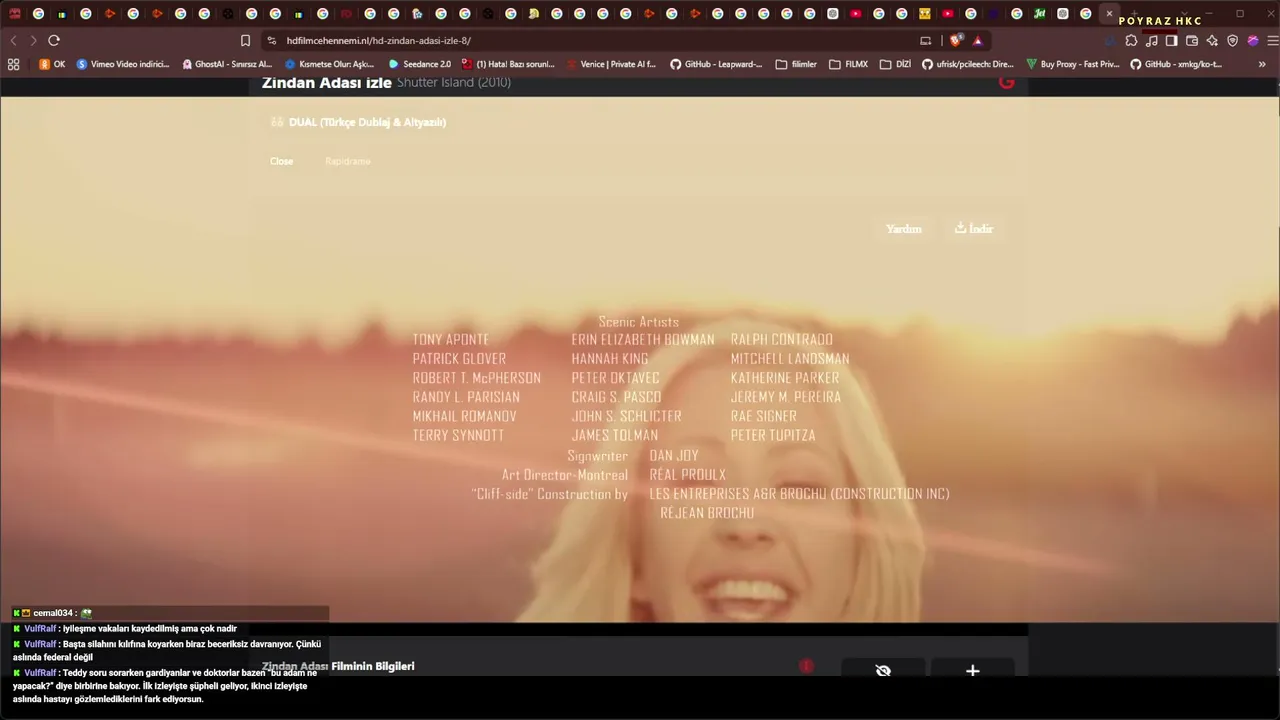Click the DUAL (Türkçe Dublaj & Altyazılı) label
The image size is (1280, 720).
pyautogui.click(x=367, y=122)
